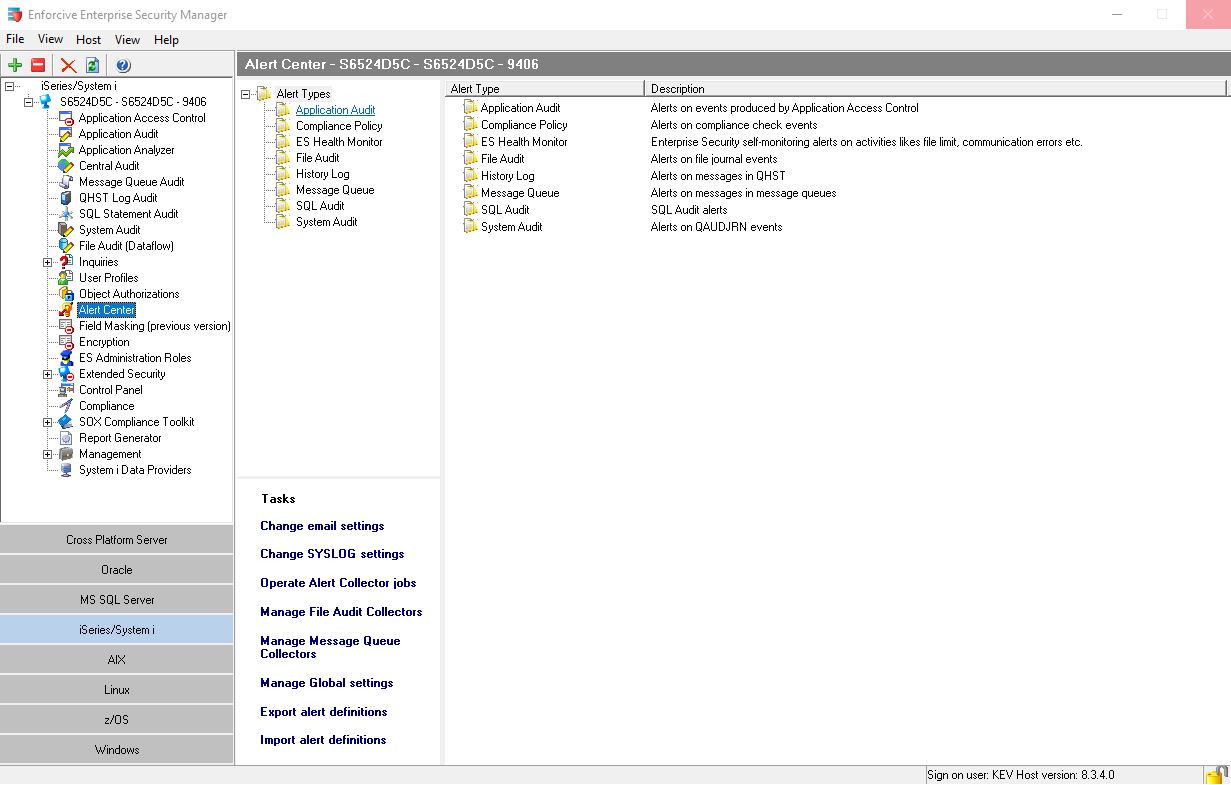Open help via blue question mark icon
Image resolution: width=1231 pixels, height=785 pixels.
pos(123,66)
